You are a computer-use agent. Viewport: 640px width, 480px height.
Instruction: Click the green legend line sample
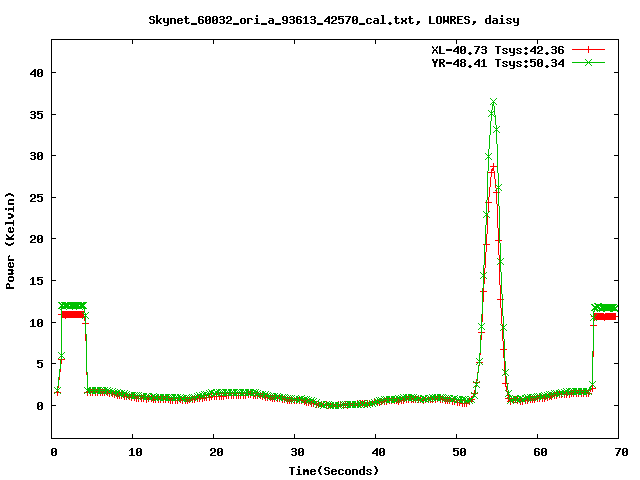point(588,62)
